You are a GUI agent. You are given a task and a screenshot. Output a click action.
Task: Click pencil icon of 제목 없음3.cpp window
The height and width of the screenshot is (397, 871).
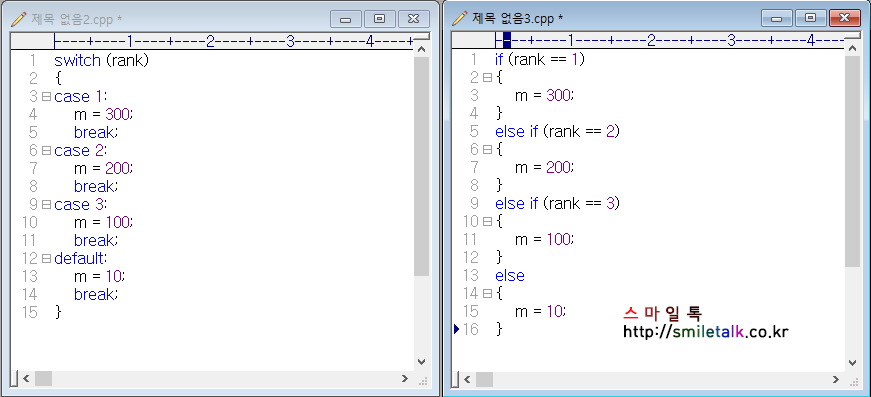(x=460, y=18)
